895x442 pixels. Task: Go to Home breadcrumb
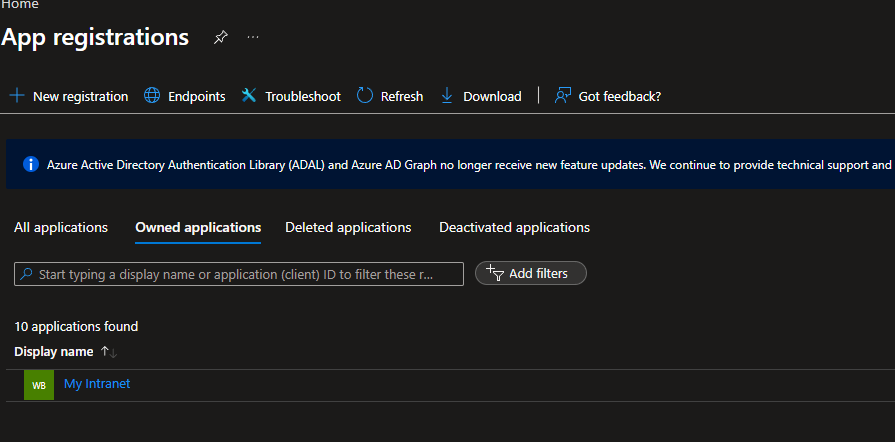[x=20, y=5]
